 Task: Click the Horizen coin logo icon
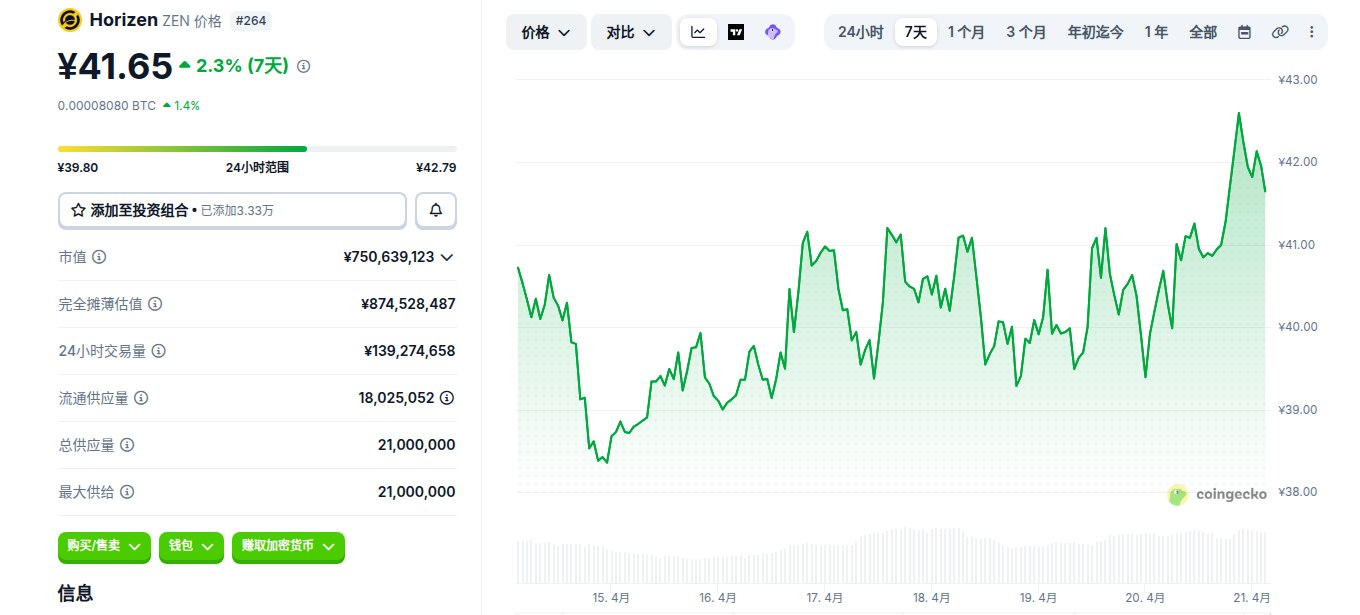point(70,20)
